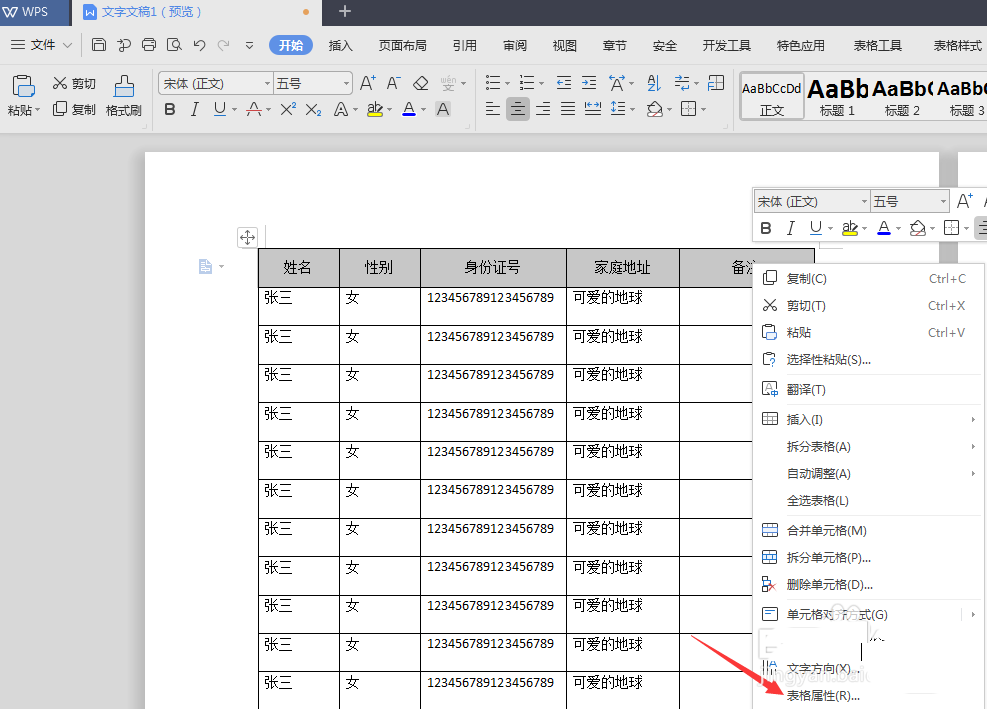Click the Sort (A-Z) icon in ribbon

[654, 83]
